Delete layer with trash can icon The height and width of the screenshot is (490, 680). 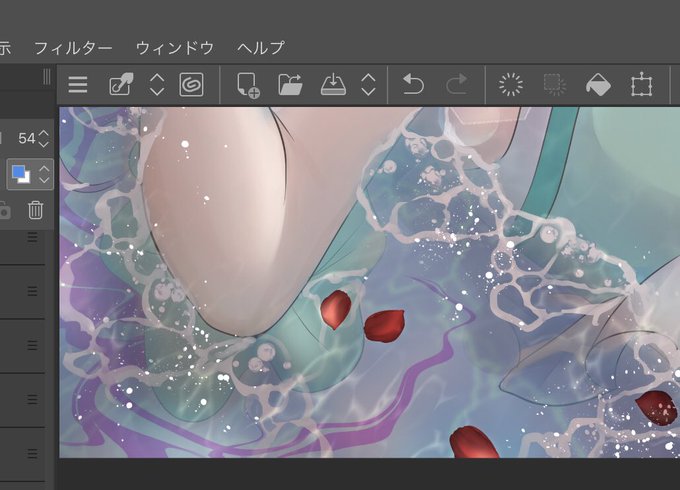36,210
